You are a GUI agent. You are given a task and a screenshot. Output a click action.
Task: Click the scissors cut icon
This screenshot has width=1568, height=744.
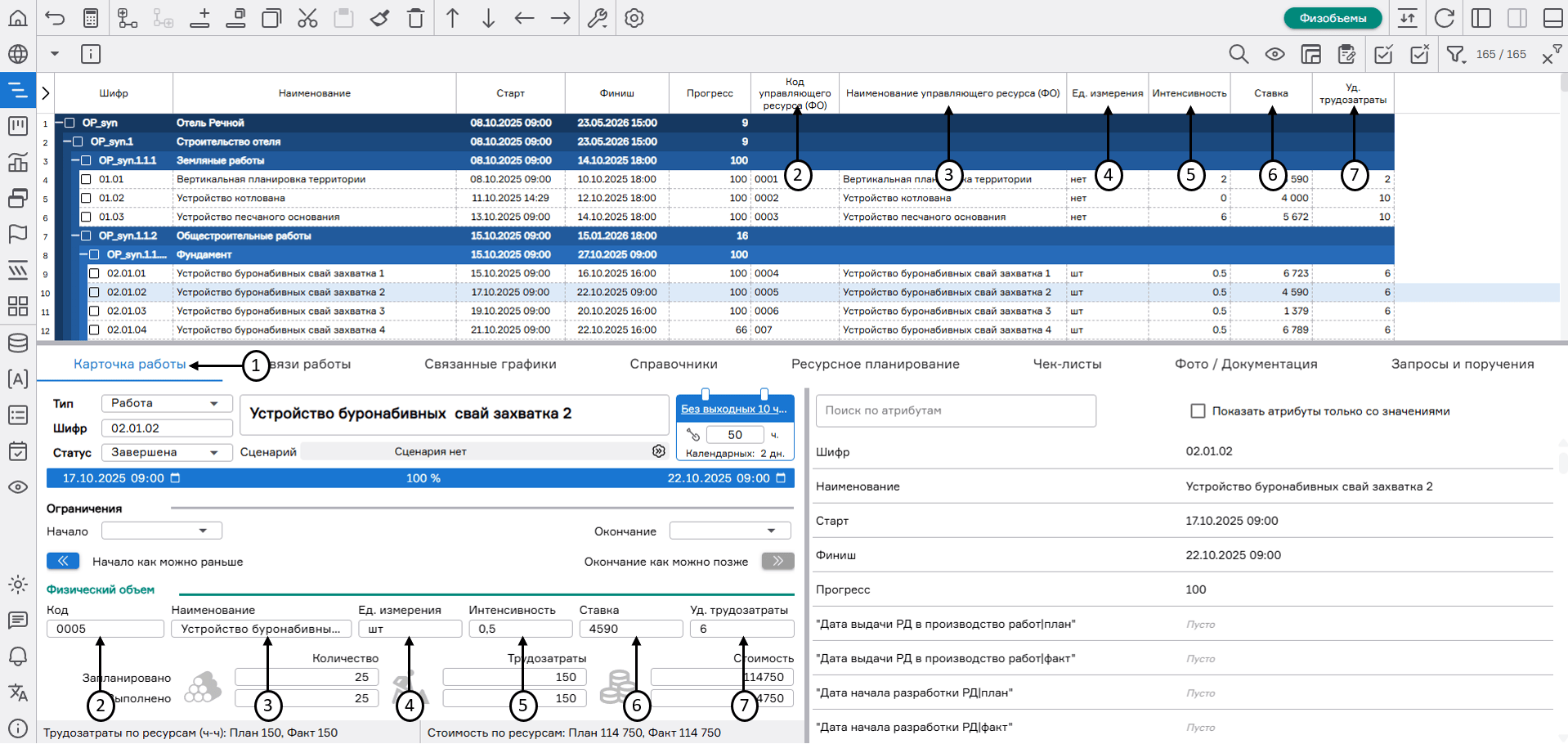307,18
